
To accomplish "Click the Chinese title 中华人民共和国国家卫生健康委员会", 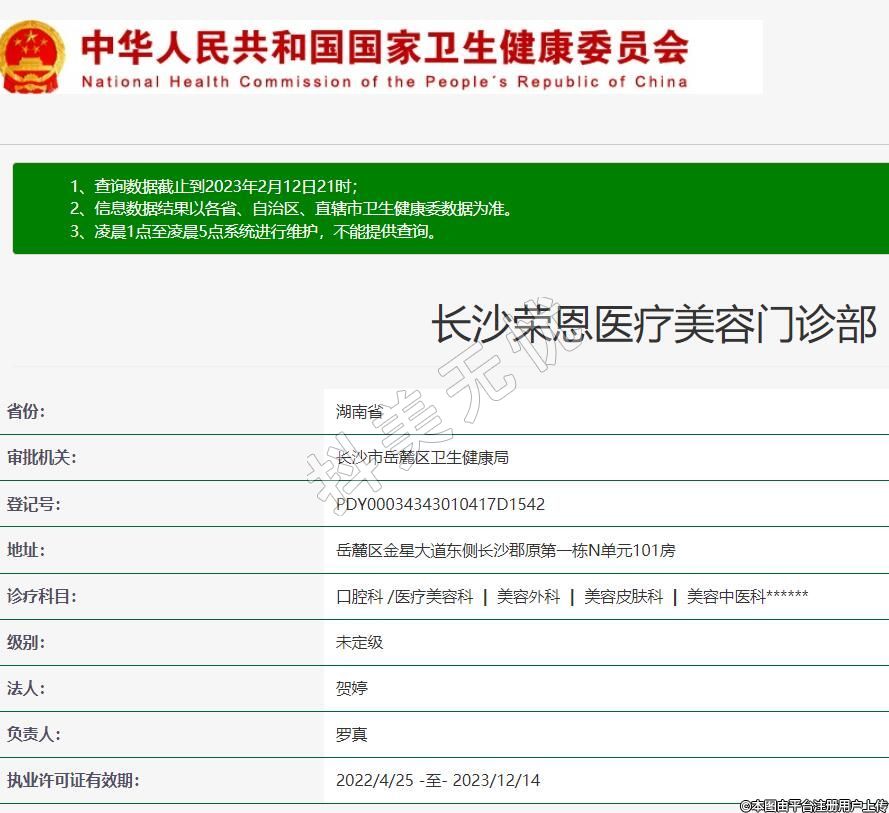I will tap(384, 46).
